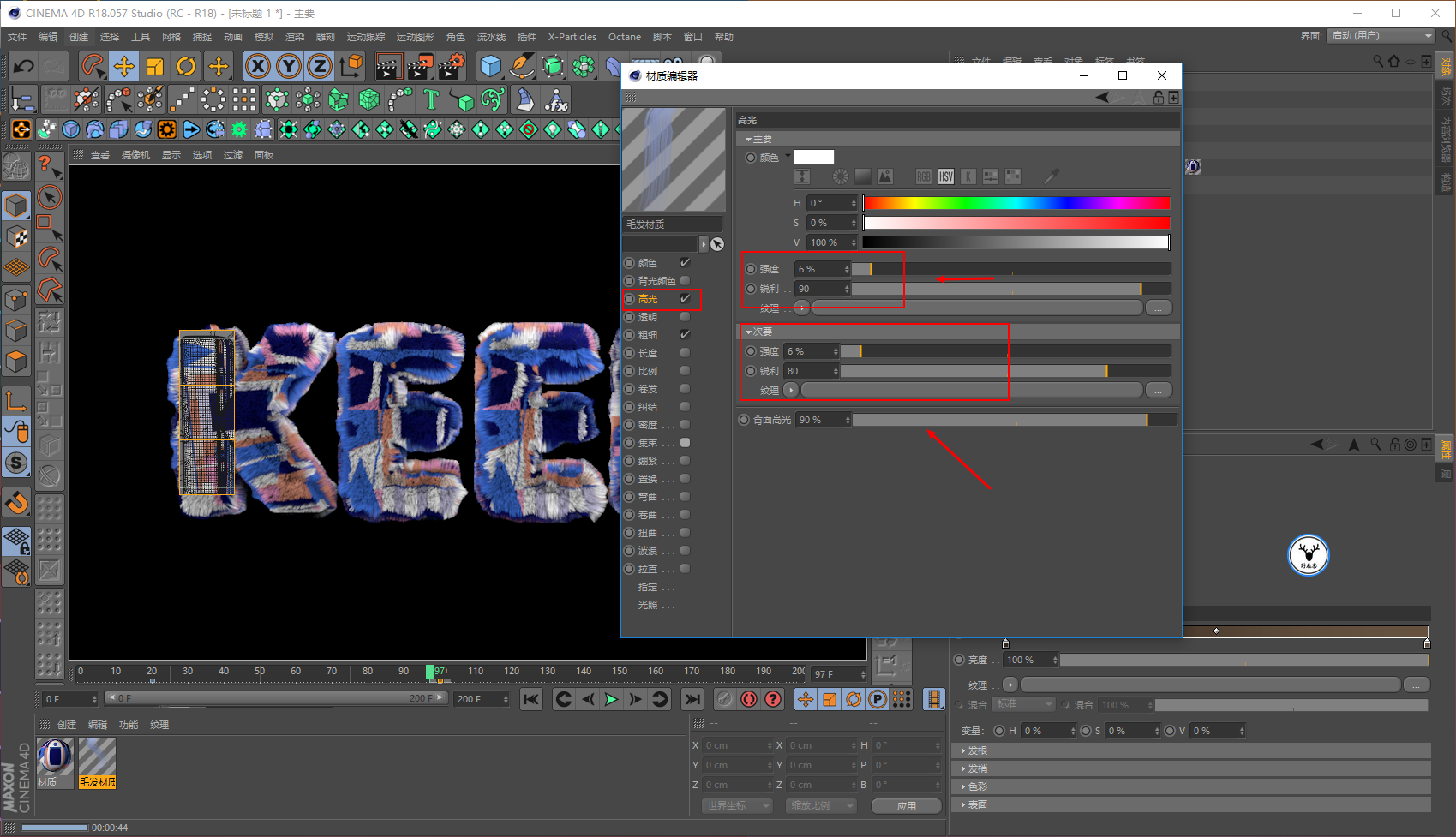Click the 应用 button
Screen dimensions: 1456x837
906,806
